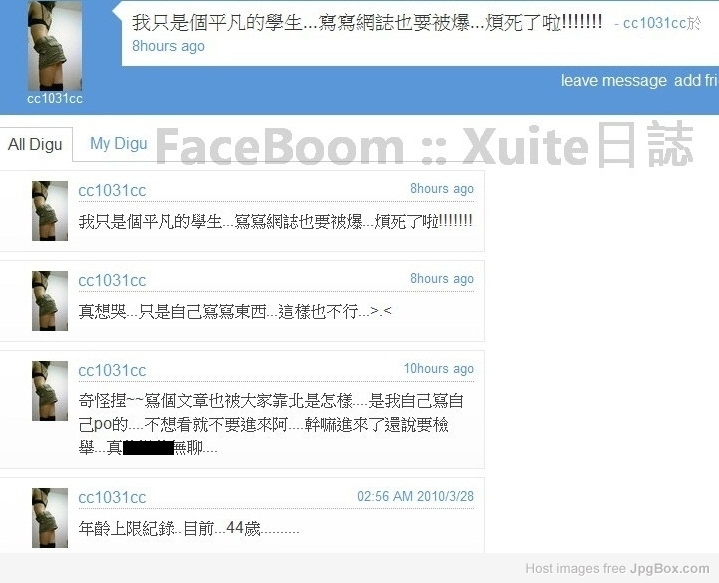This screenshot has height=583, width=719.
Task: Open avatar thumbnail of 10hours ago post
Action: click(50, 391)
